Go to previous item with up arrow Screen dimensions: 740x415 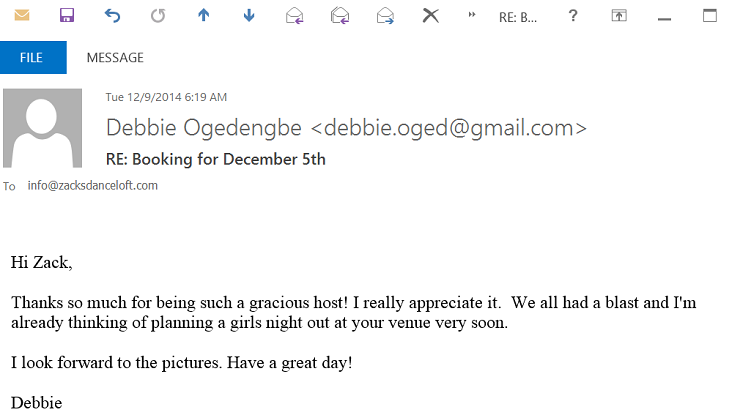[203, 16]
